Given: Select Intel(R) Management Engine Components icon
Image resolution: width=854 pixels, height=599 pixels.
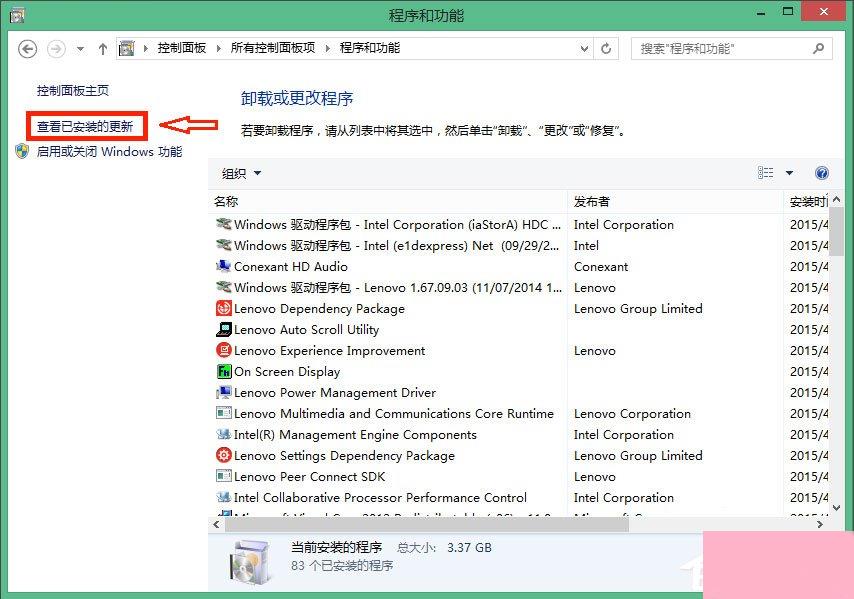Looking at the screenshot, I should (223, 435).
